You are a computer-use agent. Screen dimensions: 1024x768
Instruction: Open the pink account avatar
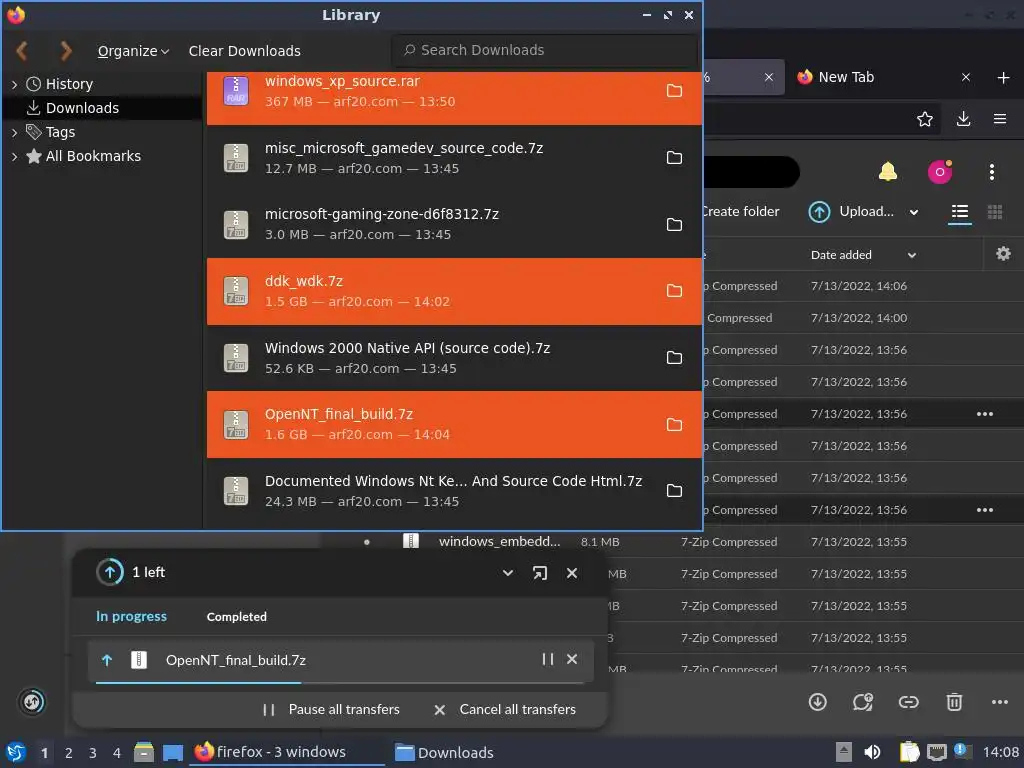[939, 172]
